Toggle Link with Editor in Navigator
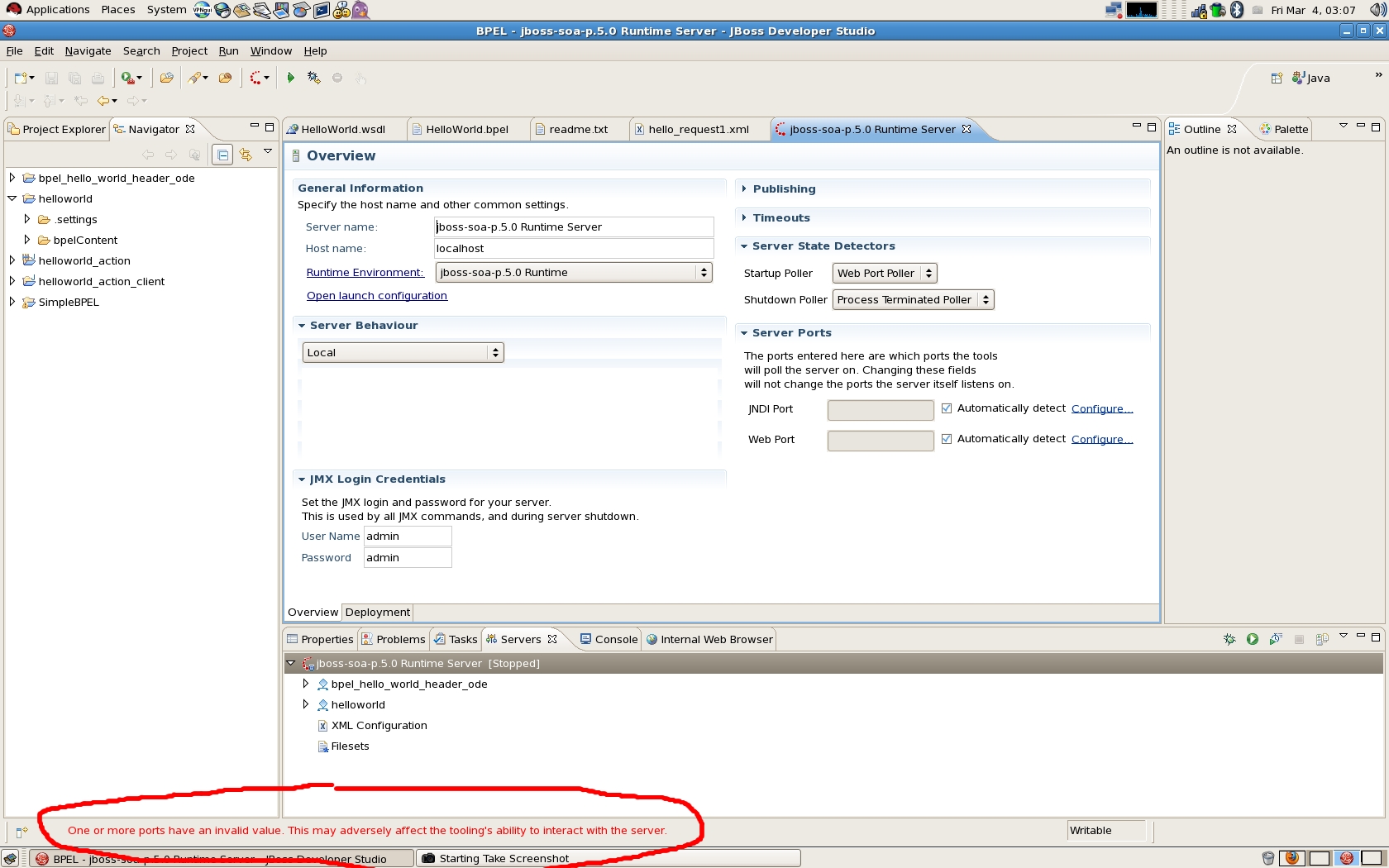This screenshot has height=868, width=1389. (246, 155)
